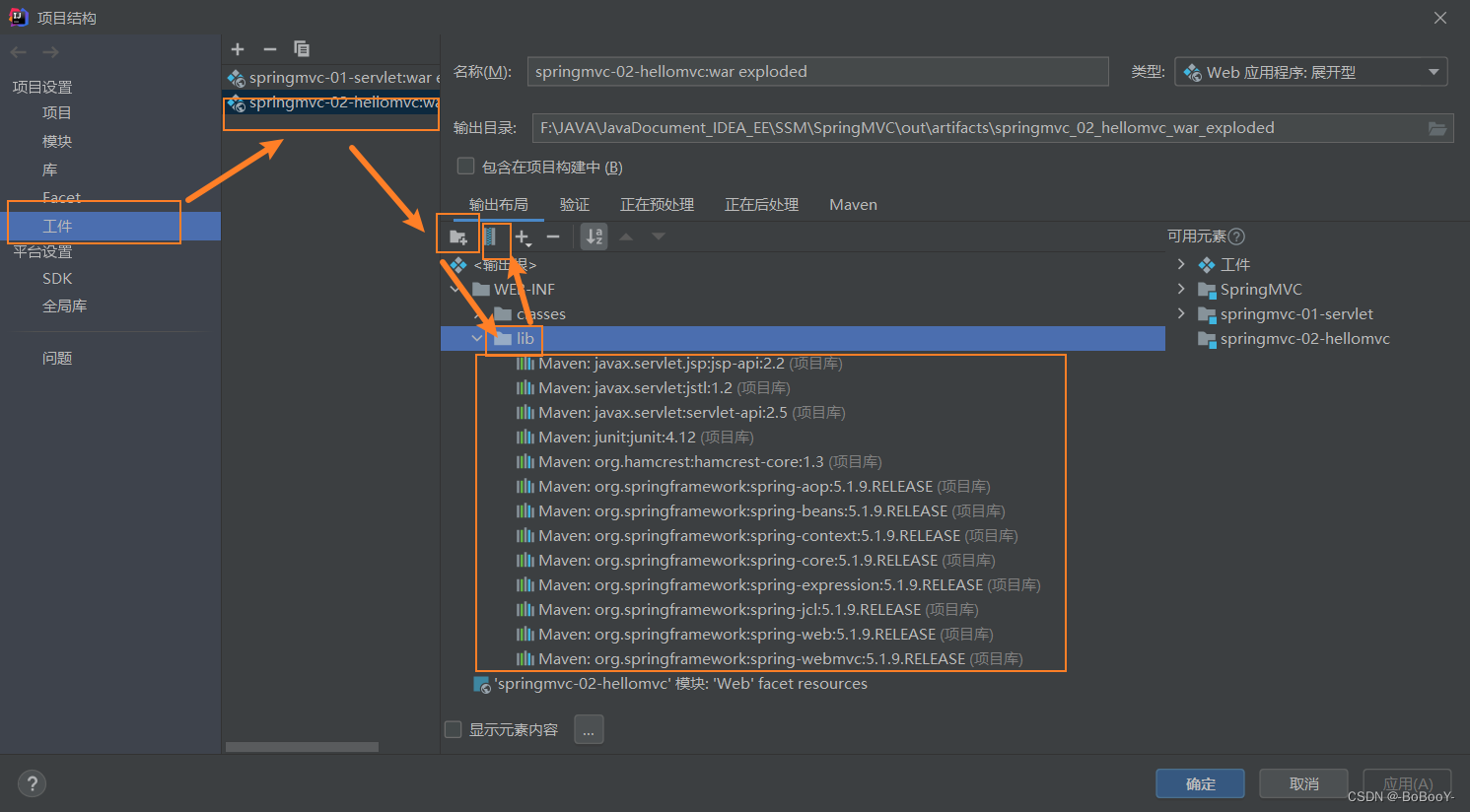Open 模块 settings in sidebar
Image resolution: width=1470 pixels, height=812 pixels.
click(57, 142)
